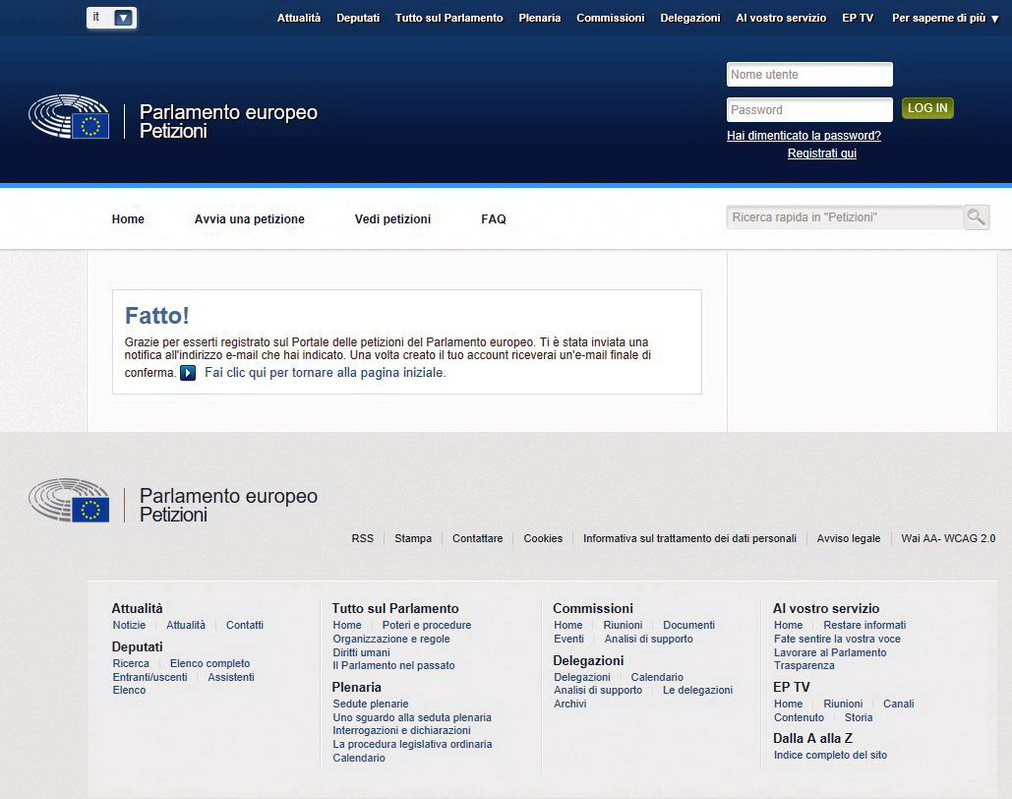Click 'Dalla A alla Z' footer heading

tap(813, 738)
